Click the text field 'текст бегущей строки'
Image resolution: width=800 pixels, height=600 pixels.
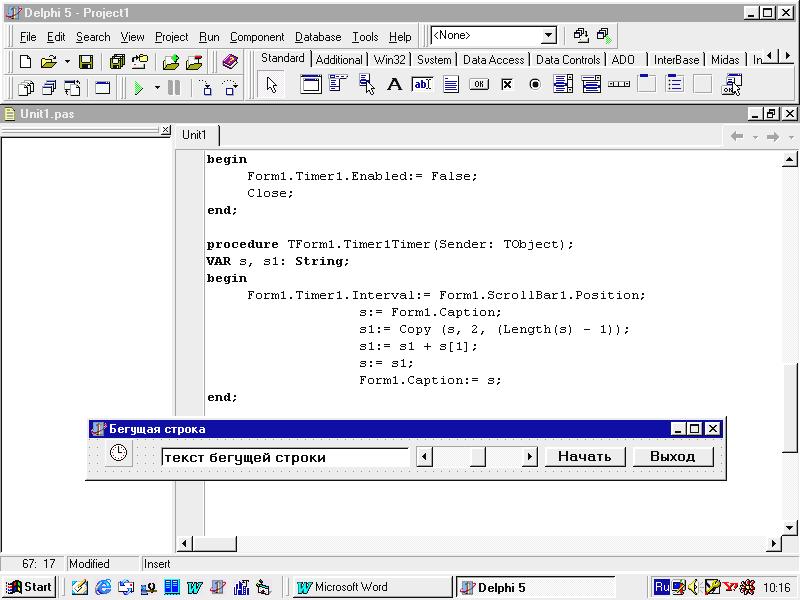(285, 457)
